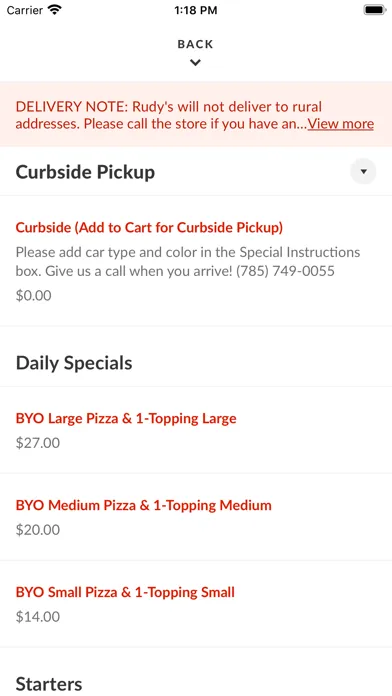Tap the DELIVERY NOTE banner text
Viewport: 392px width, 696px height.
[194, 115]
